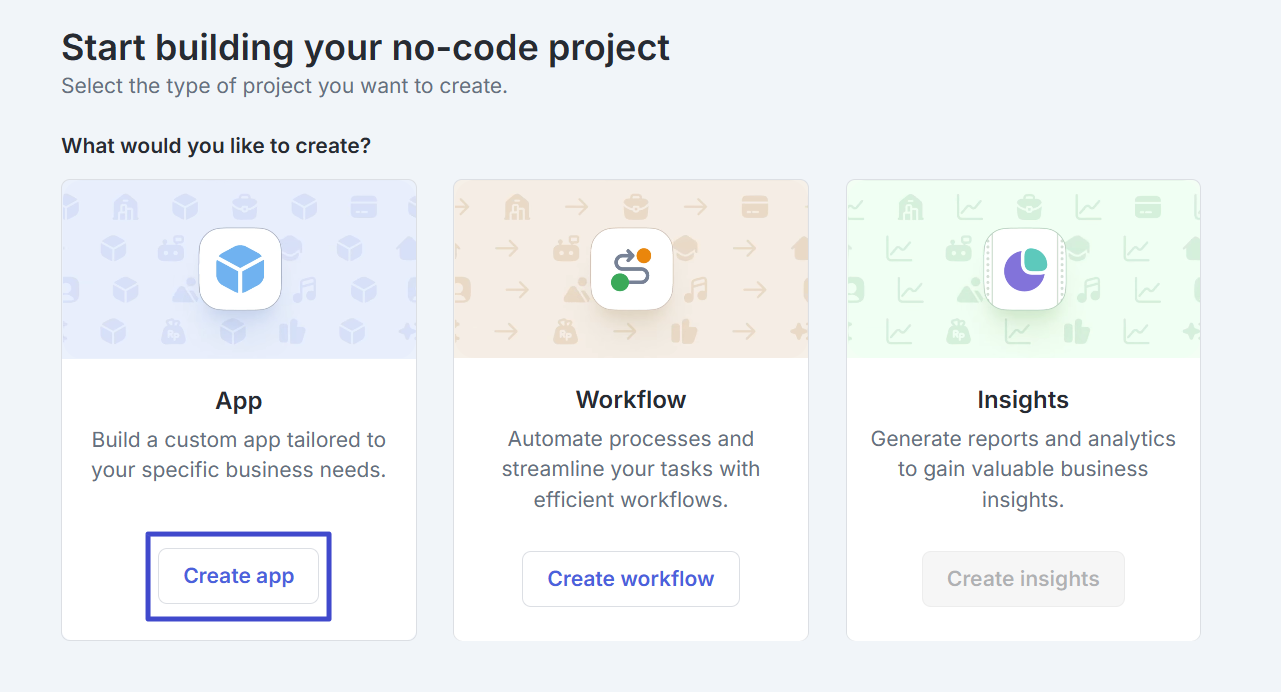Click the 'What would you like to create?' label
The height and width of the screenshot is (692, 1281).
click(216, 146)
